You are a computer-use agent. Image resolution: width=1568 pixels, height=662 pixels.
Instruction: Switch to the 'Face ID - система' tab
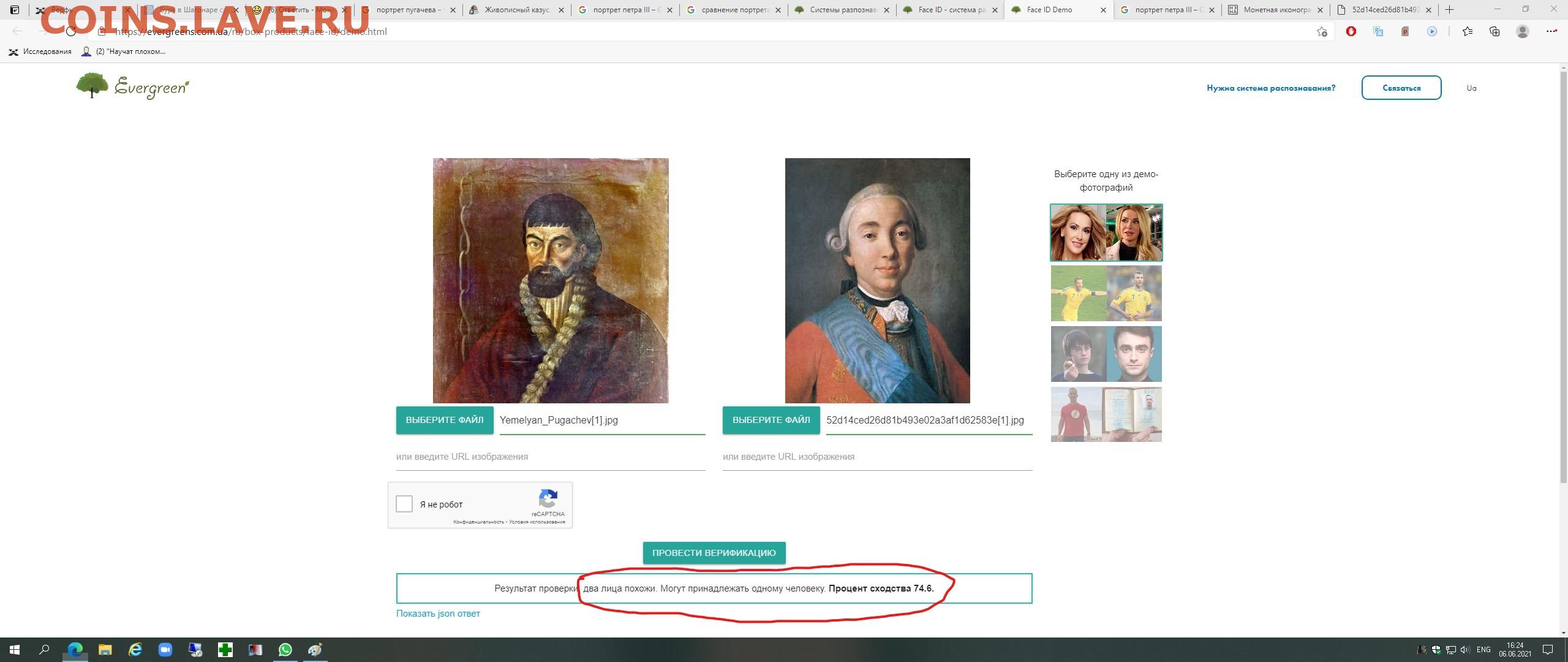(951, 10)
